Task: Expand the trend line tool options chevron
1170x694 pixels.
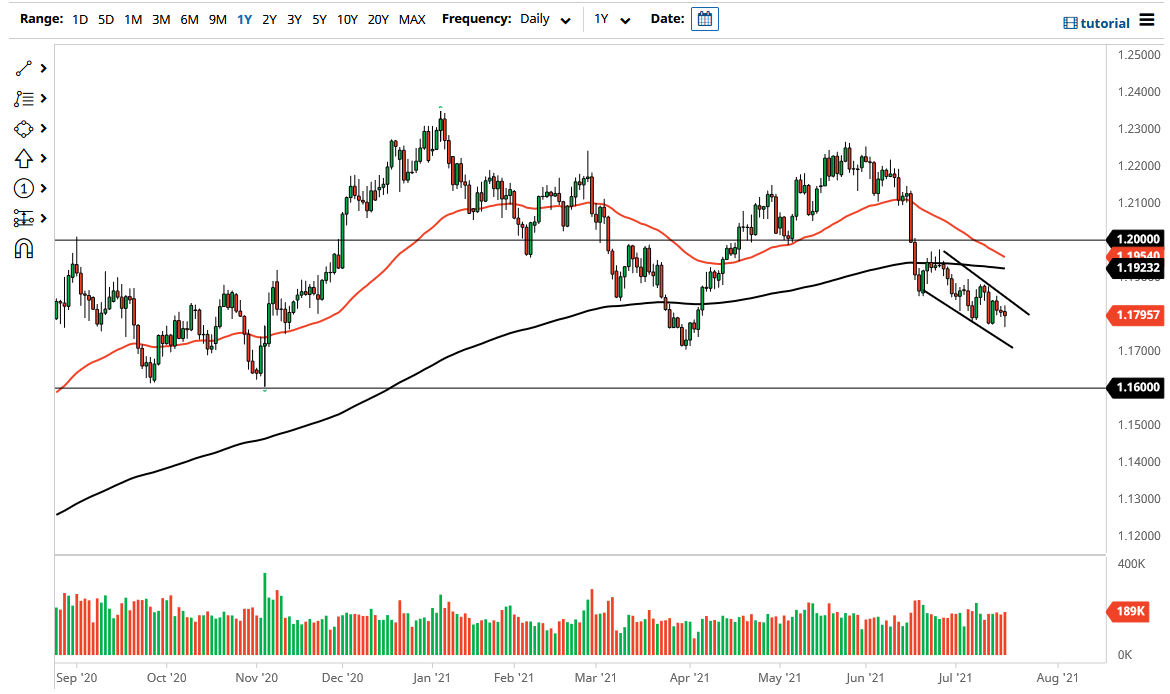Action: [43, 68]
